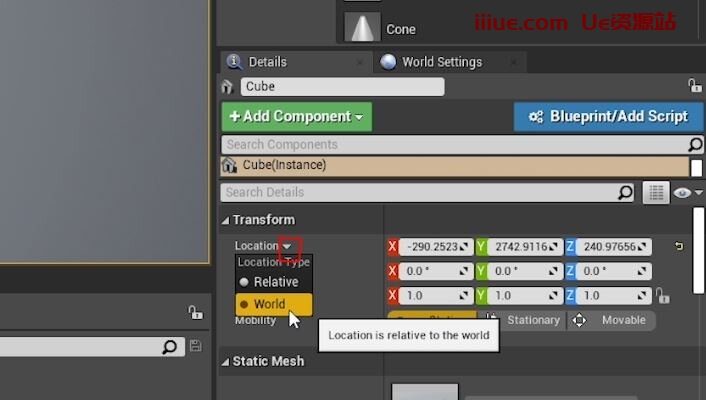Collapse the Static Mesh section
706x400 pixels.
pos(226,361)
